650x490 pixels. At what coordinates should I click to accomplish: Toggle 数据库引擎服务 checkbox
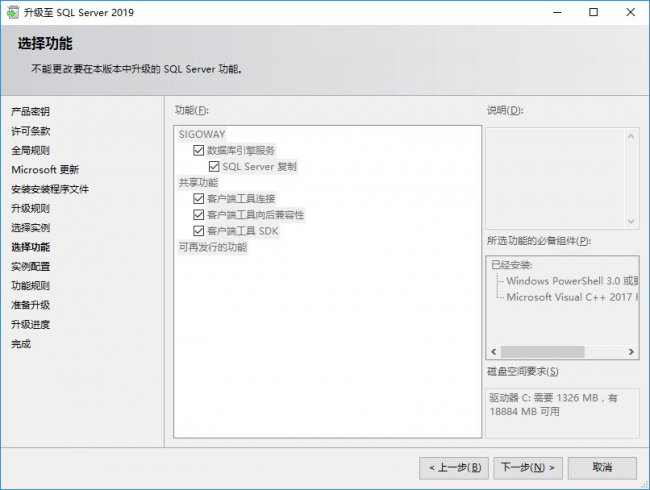[x=199, y=150]
